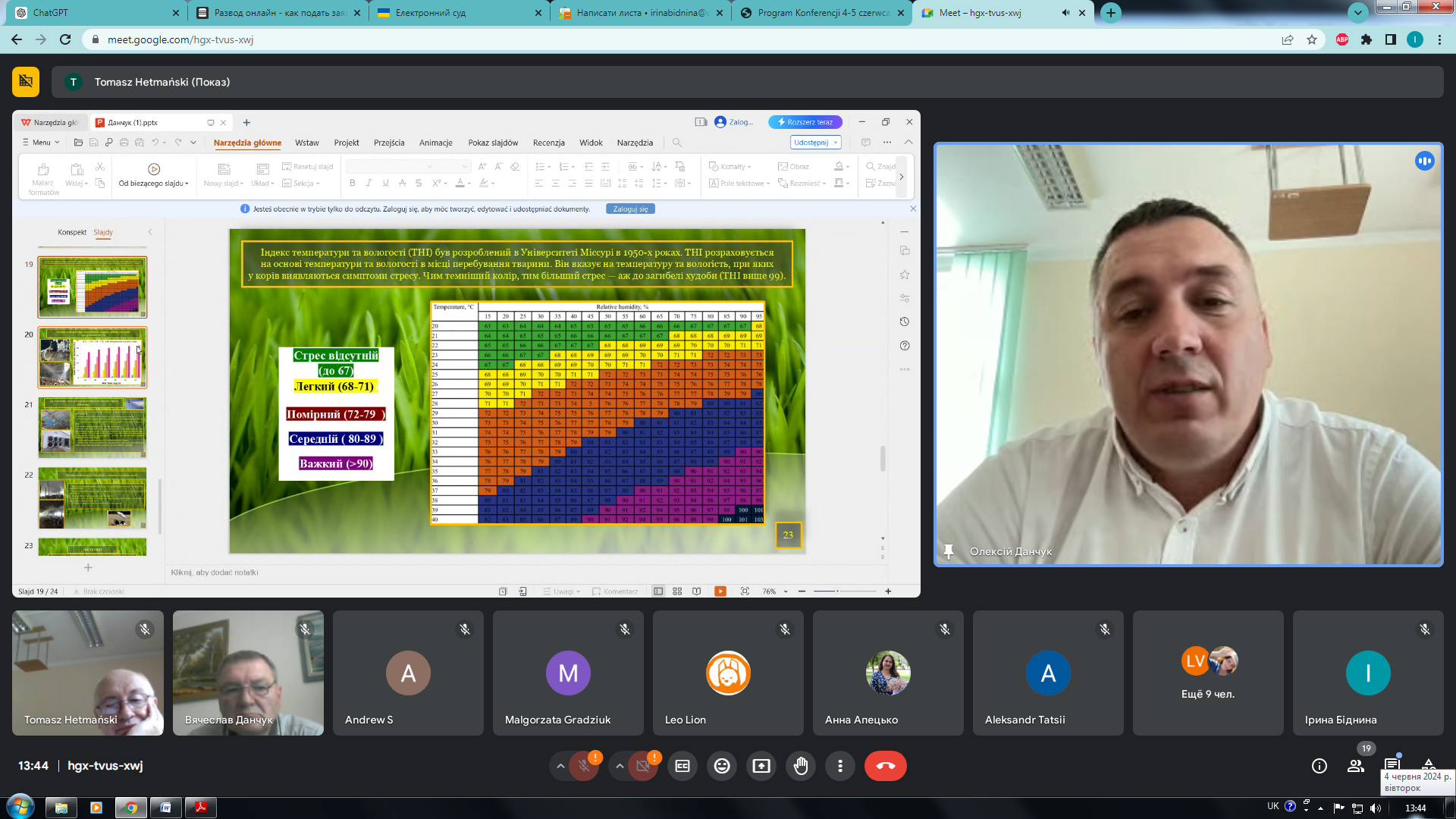Click the Zaloguj się button
The height and width of the screenshot is (819, 1456).
630,209
